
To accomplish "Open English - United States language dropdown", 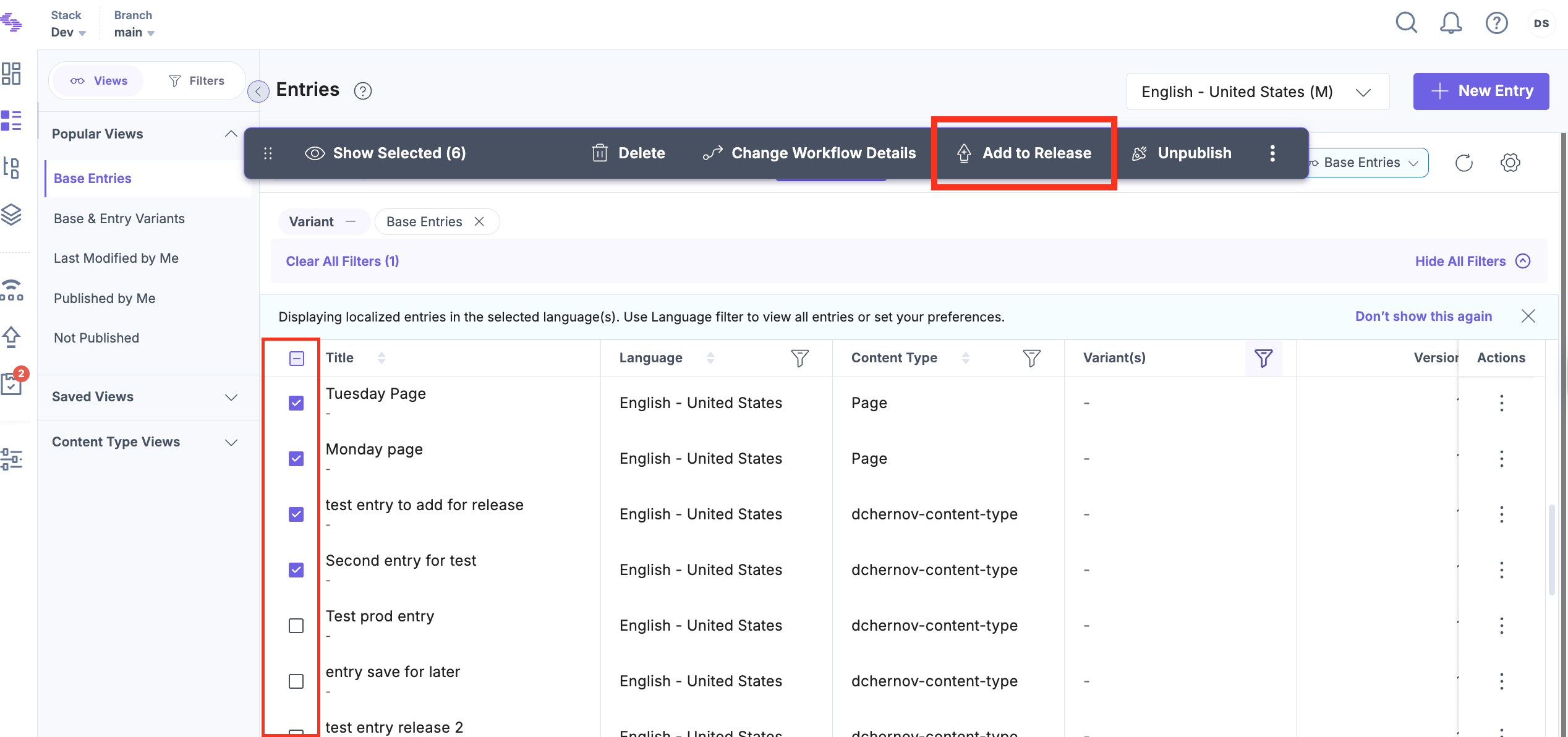I will pyautogui.click(x=1258, y=92).
